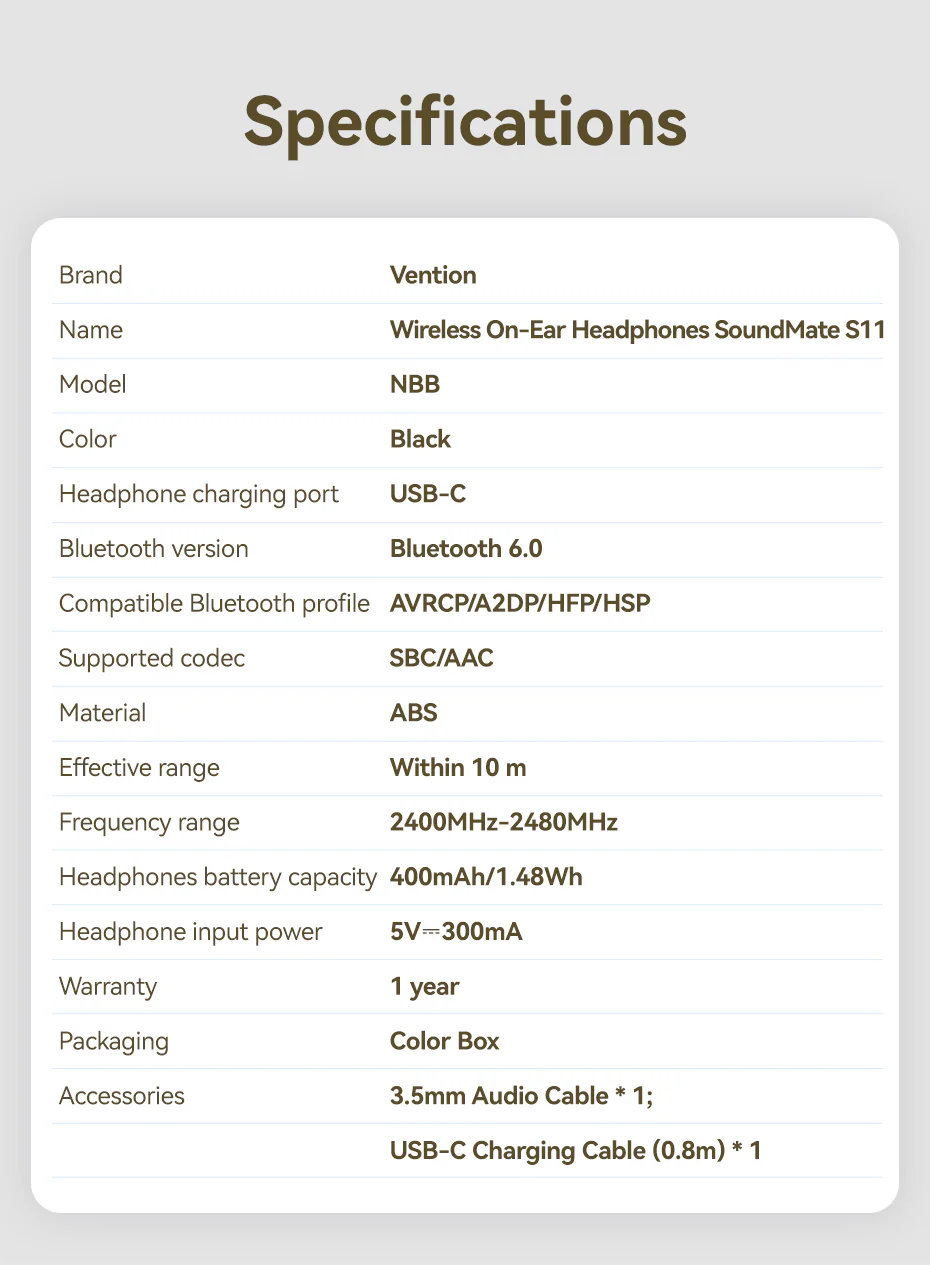Viewport: 930px width, 1265px height.
Task: Select the Color Box value
Action: (445, 1041)
